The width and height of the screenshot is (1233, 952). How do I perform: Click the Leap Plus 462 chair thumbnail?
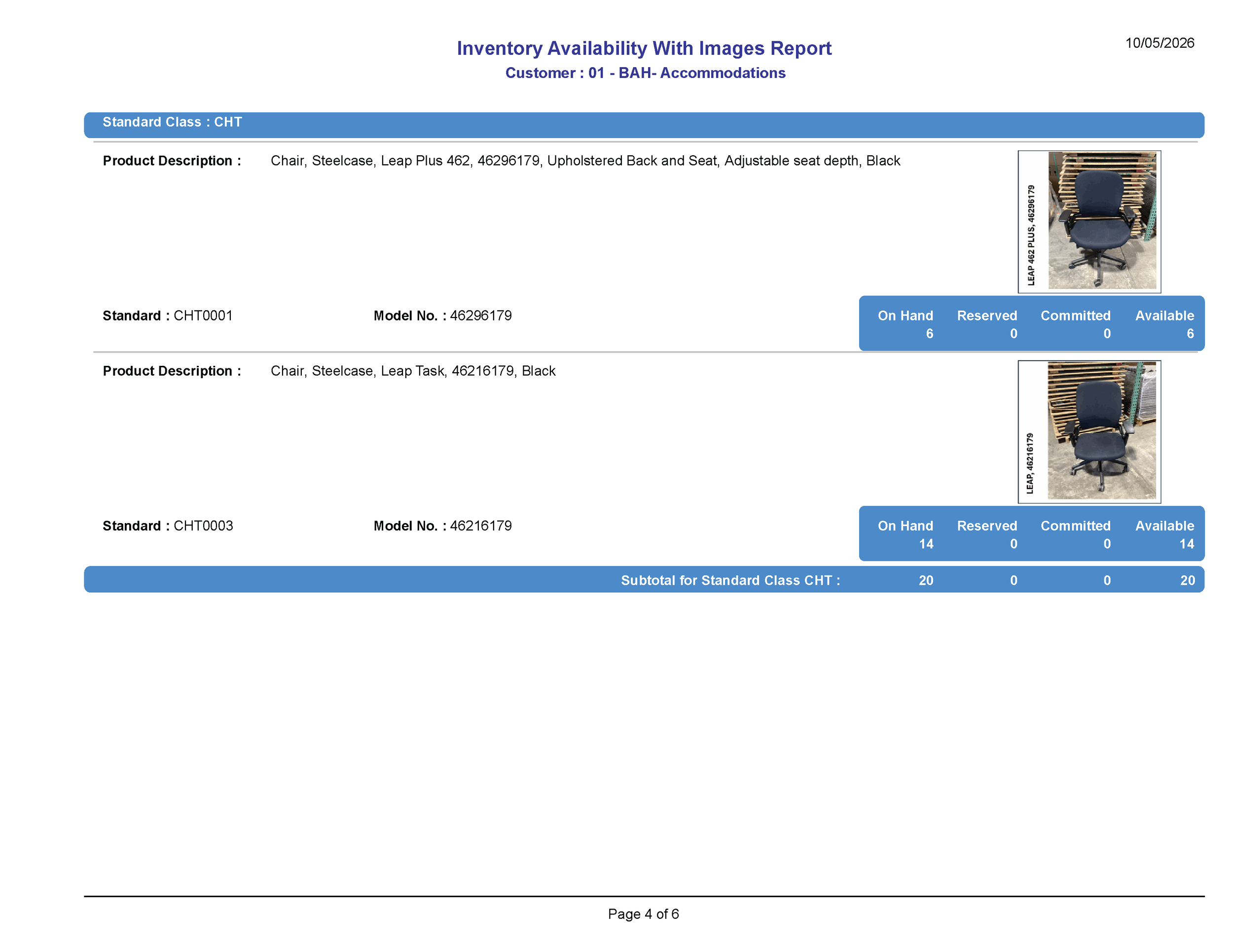pyautogui.click(x=1089, y=221)
